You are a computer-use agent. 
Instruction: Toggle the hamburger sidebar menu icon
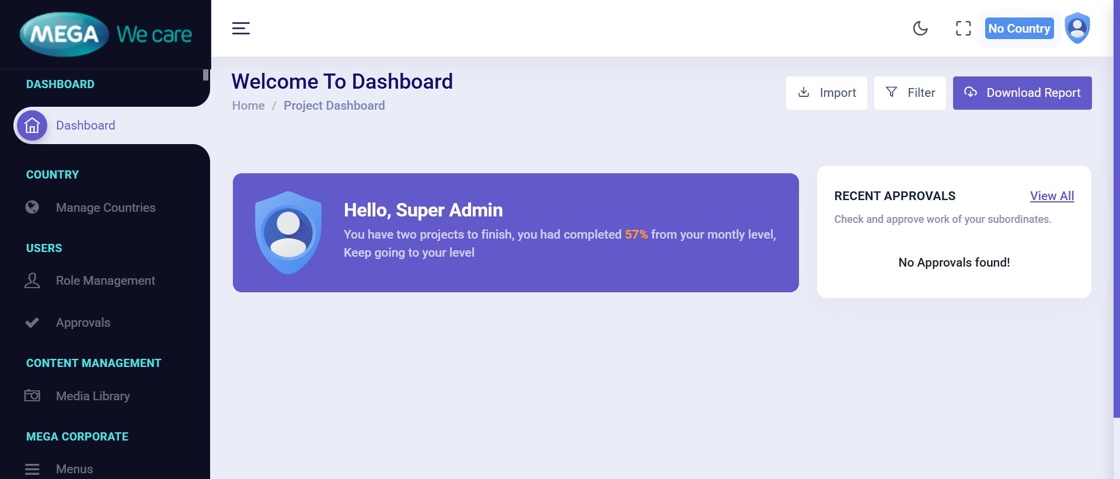[241, 28]
